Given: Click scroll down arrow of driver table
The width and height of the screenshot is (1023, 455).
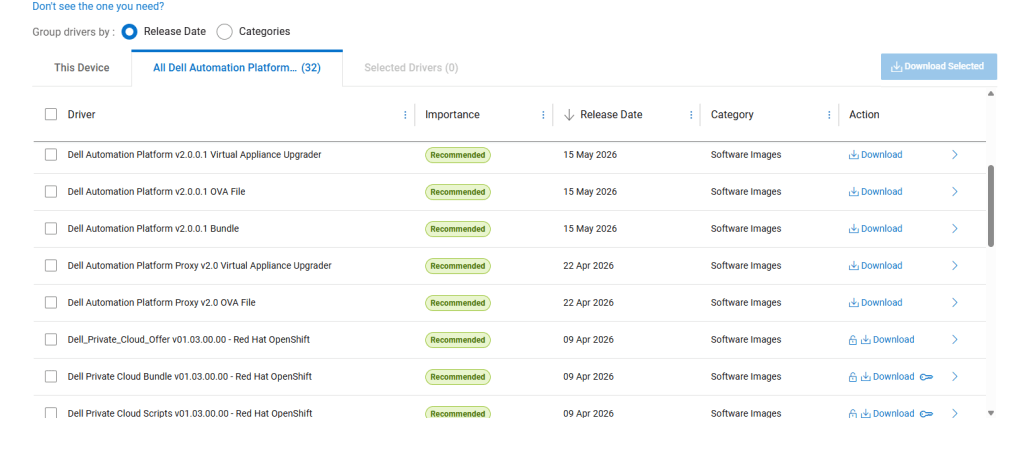Looking at the screenshot, I should pos(991,413).
